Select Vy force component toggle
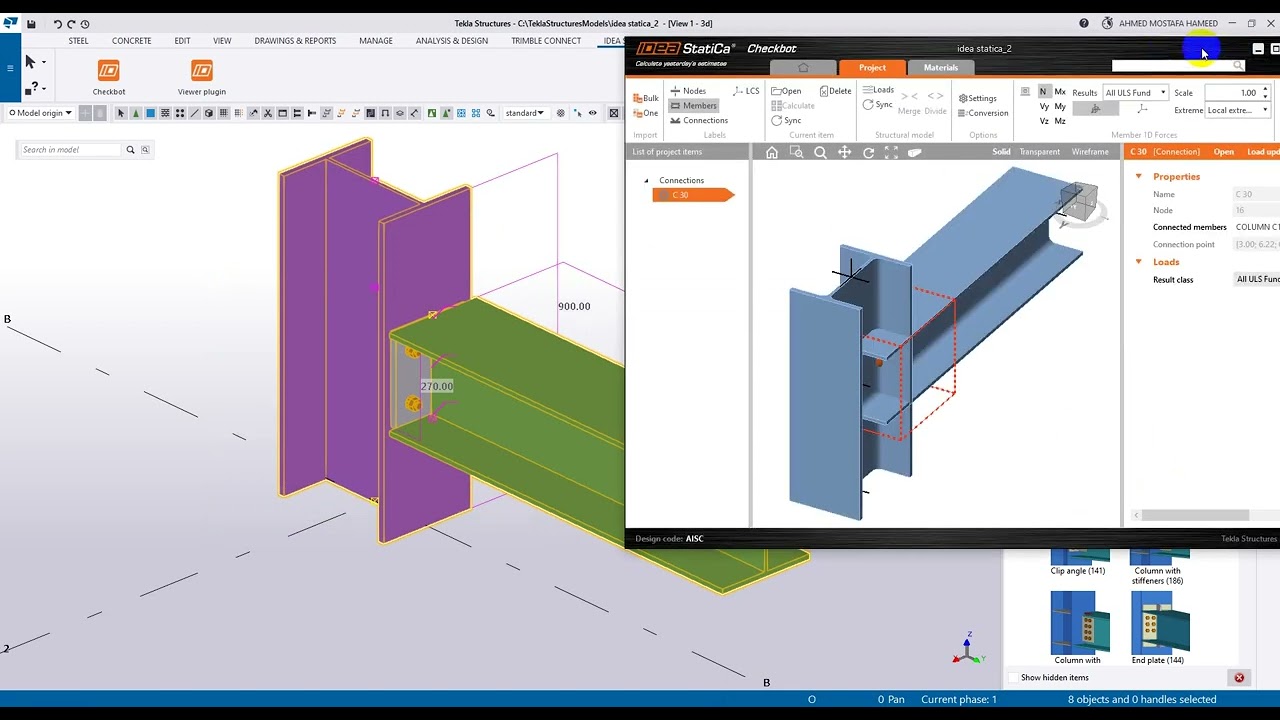1280x720 pixels. 1044,106
